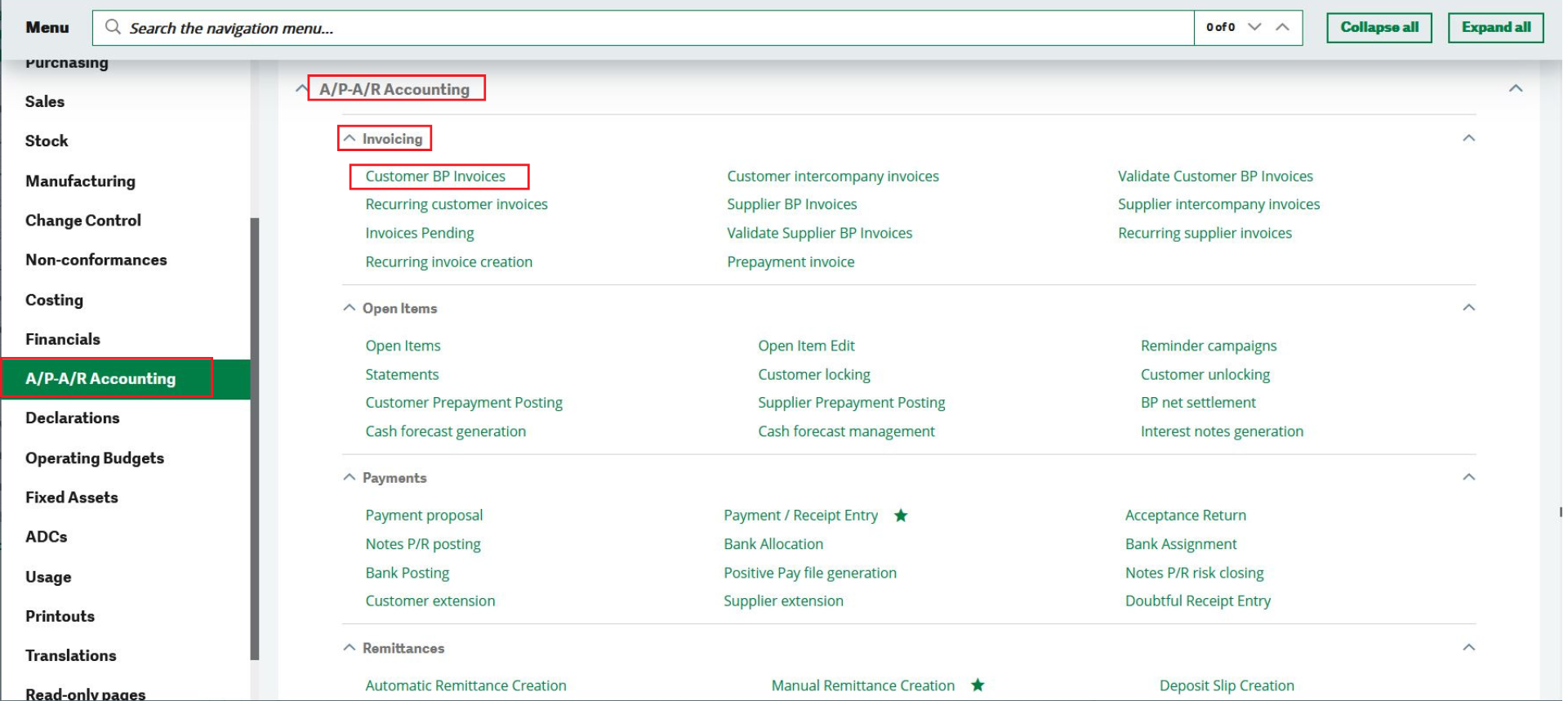Collapse Invoicing using right-side chevron

click(1468, 138)
